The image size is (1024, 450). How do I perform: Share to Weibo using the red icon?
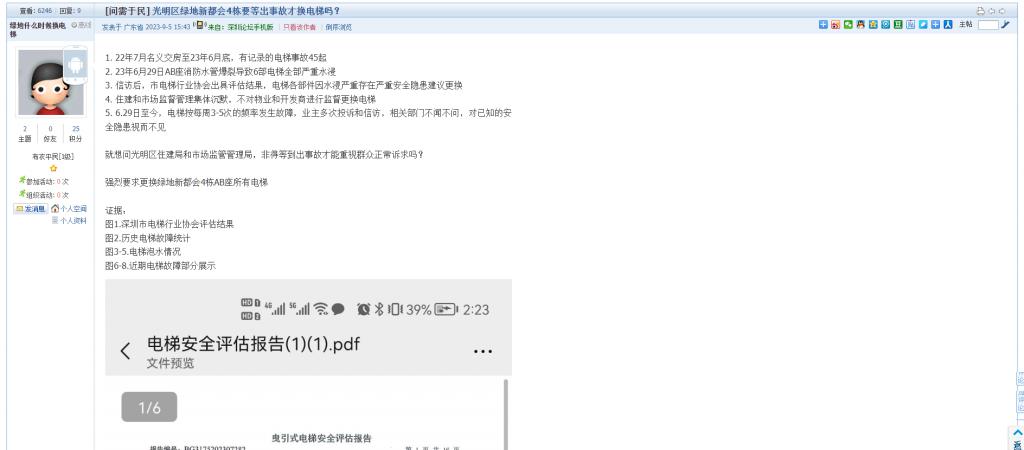[835, 24]
